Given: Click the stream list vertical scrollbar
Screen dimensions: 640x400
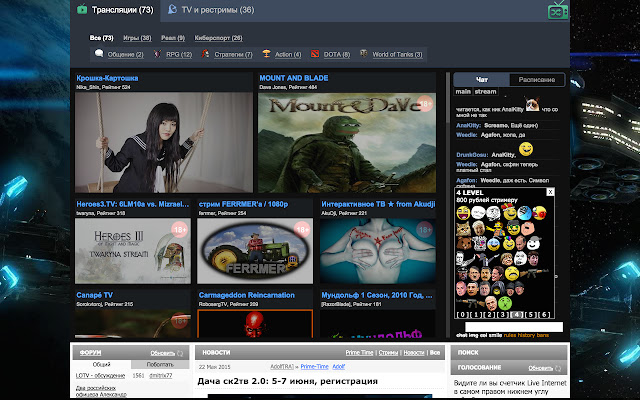Looking at the screenshot, I should [448, 204].
